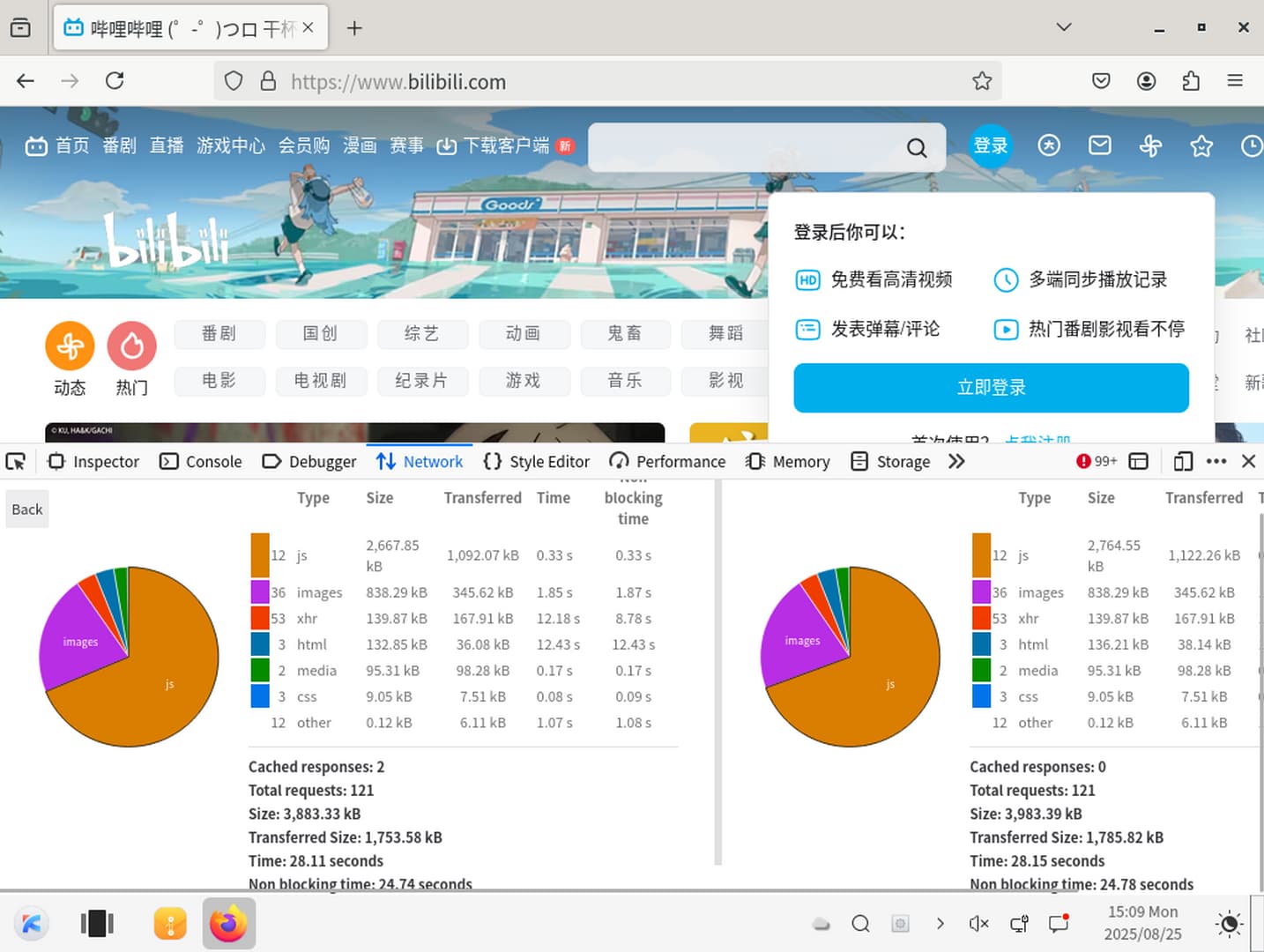Click the Back button in network statistics

point(27,509)
